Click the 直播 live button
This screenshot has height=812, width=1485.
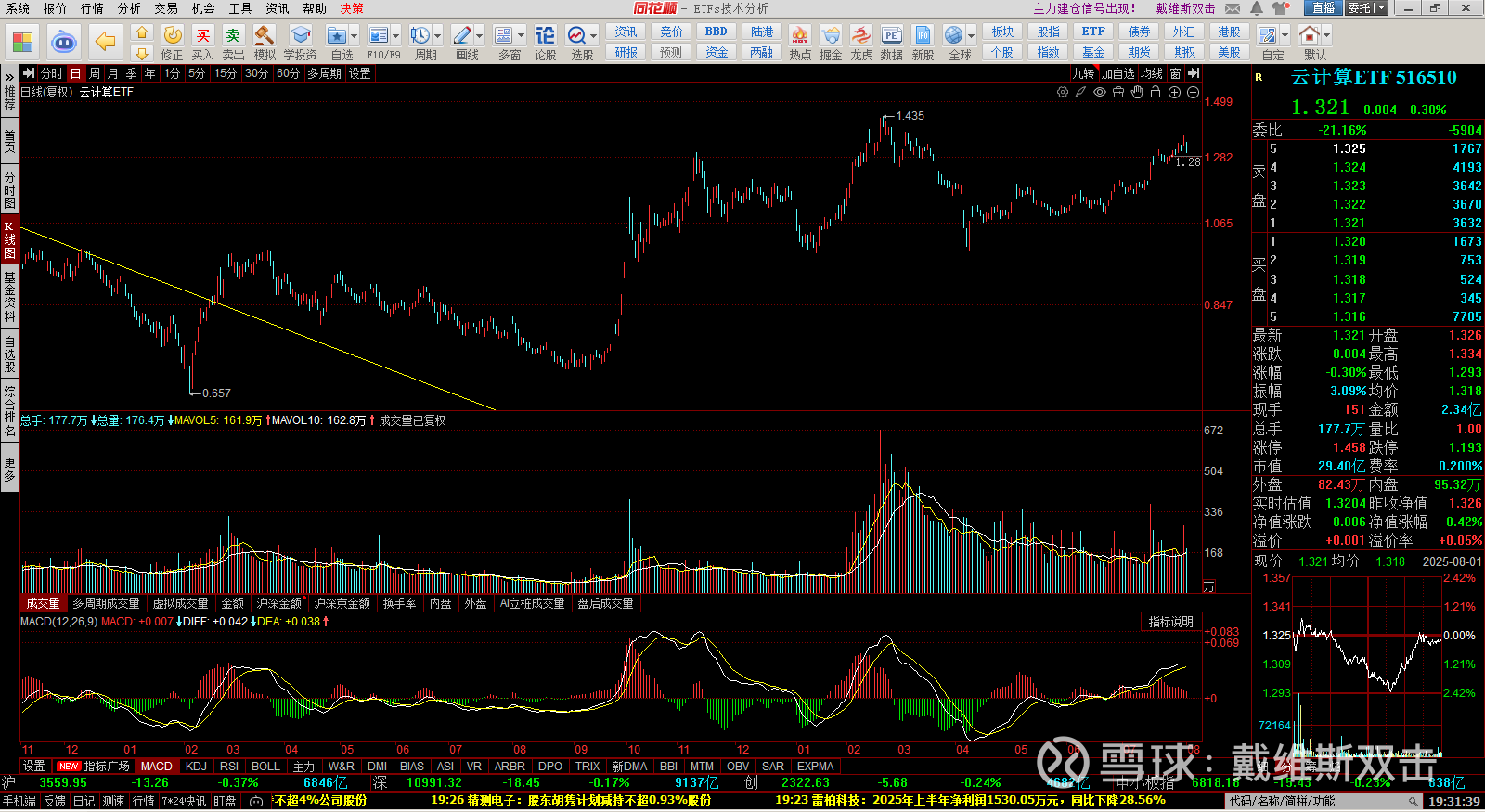click(x=1324, y=8)
